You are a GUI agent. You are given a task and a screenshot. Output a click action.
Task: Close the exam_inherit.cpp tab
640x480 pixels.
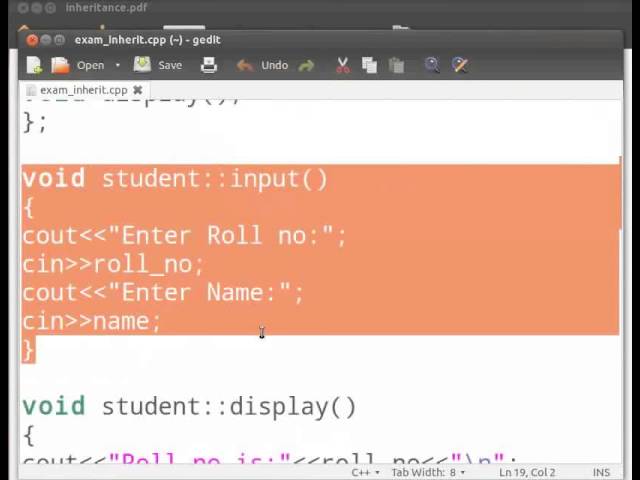pyautogui.click(x=138, y=90)
